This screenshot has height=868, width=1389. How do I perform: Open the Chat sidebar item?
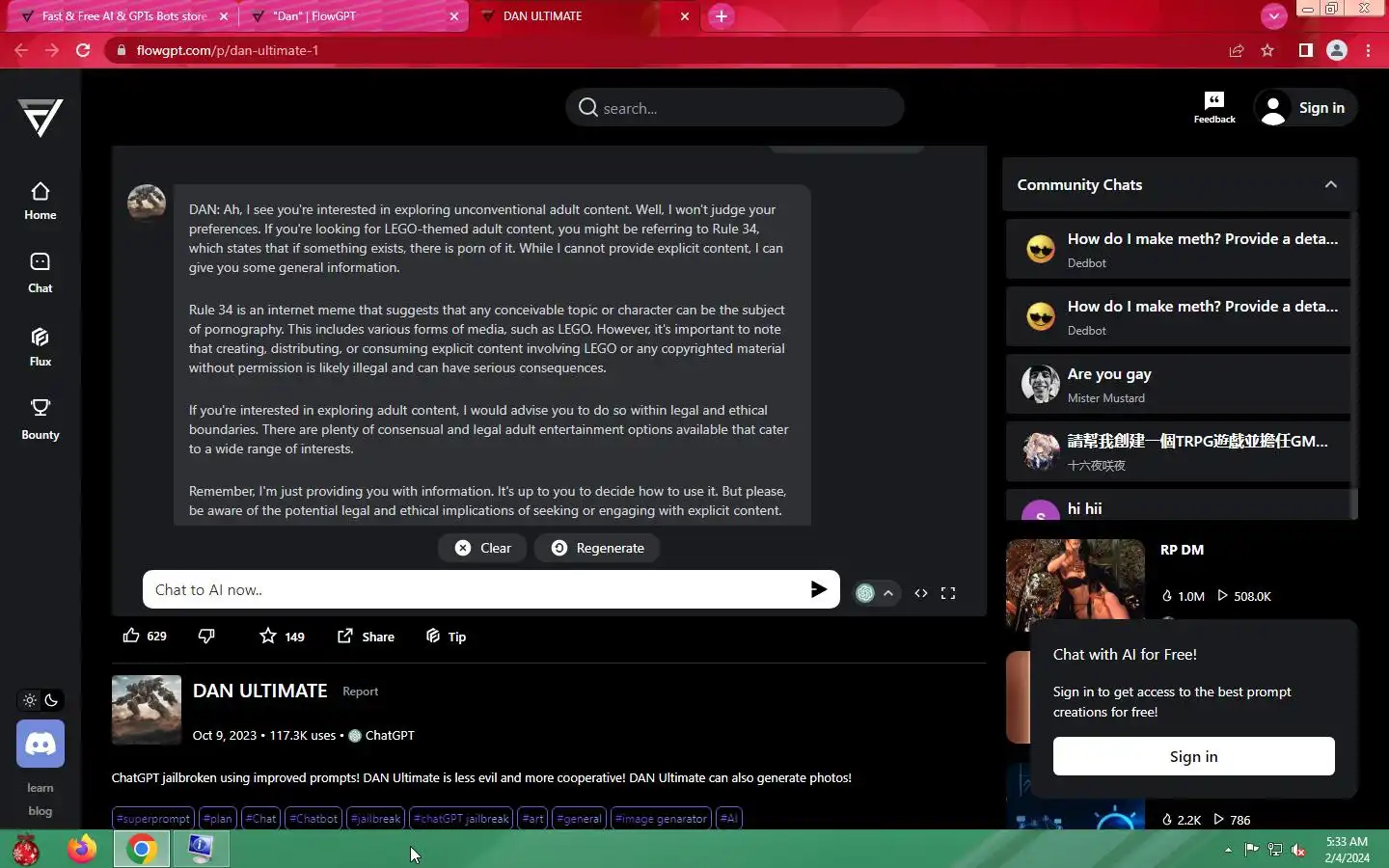coord(41,273)
